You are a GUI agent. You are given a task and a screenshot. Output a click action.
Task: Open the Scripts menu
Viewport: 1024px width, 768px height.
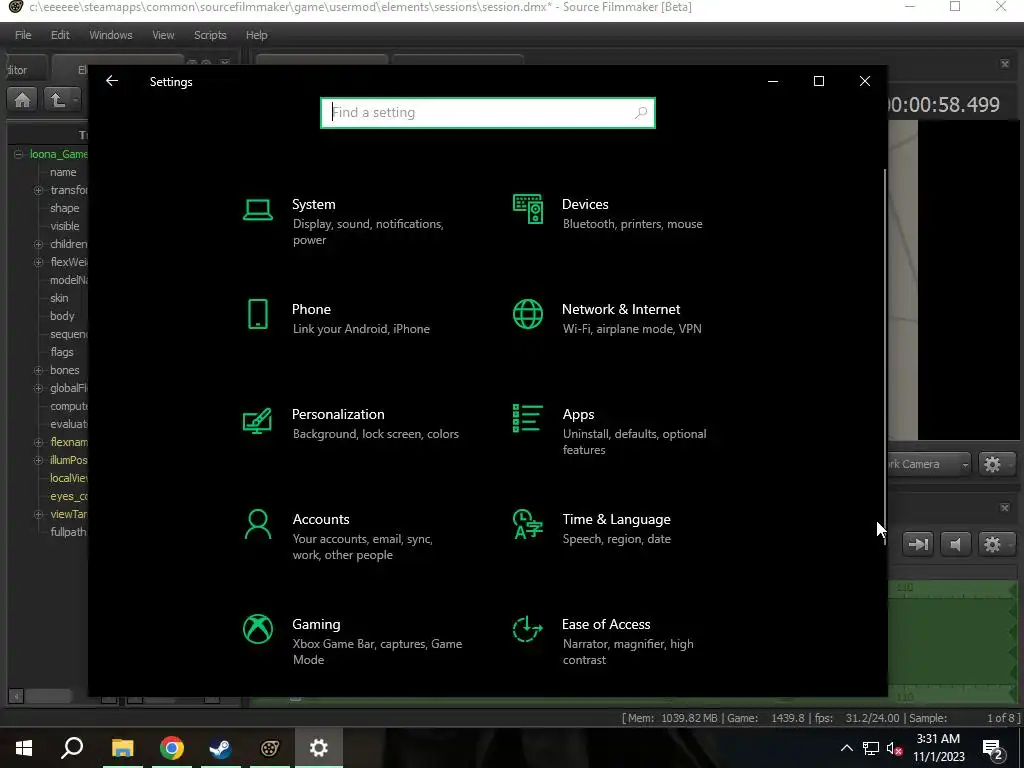[210, 35]
